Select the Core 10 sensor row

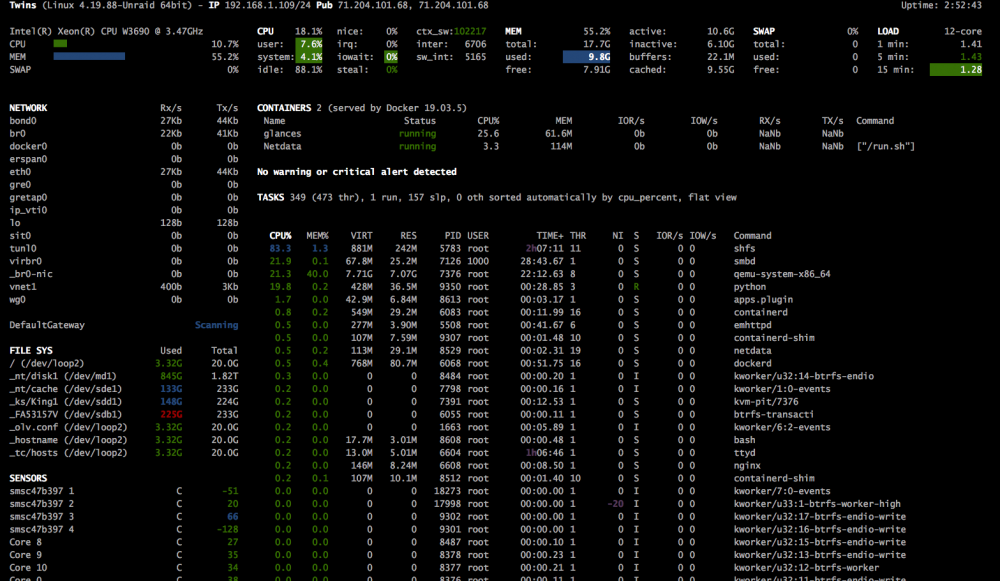pyautogui.click(x=124, y=567)
